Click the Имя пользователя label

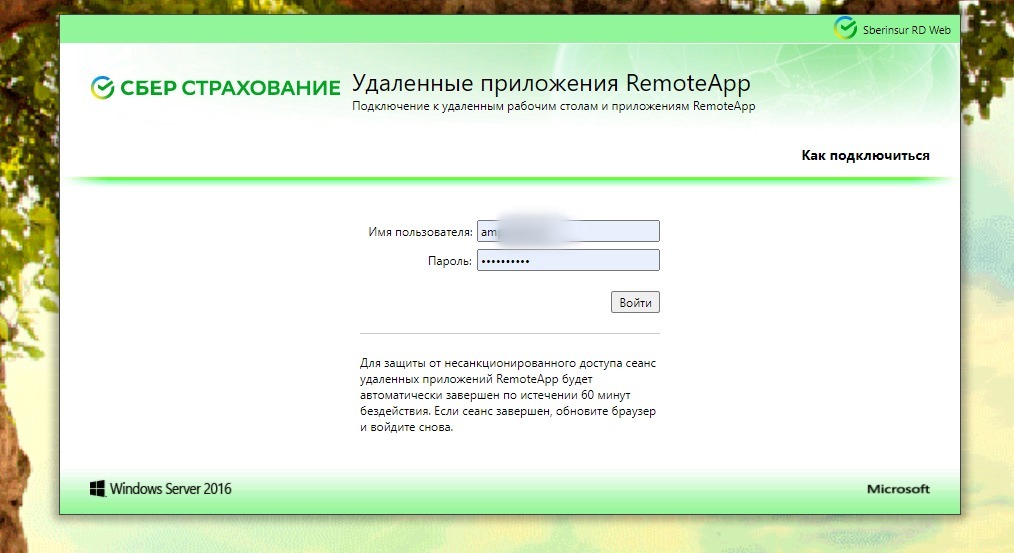coord(420,232)
